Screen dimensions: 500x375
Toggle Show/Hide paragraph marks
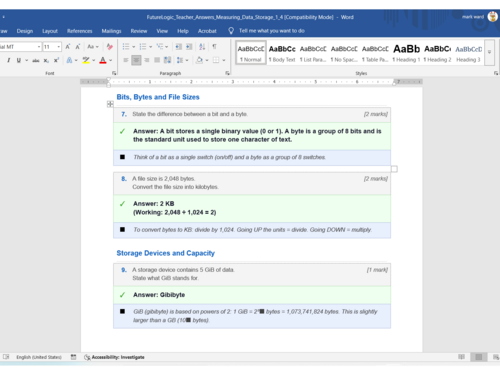214,47
